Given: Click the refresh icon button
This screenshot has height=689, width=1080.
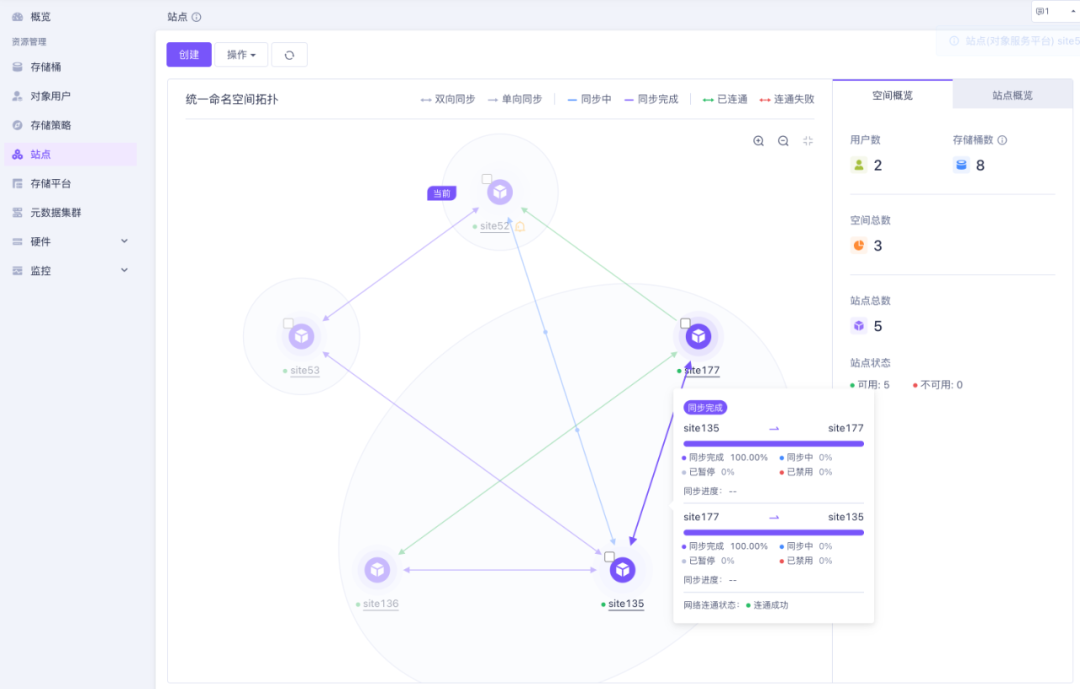Looking at the screenshot, I should [x=289, y=55].
